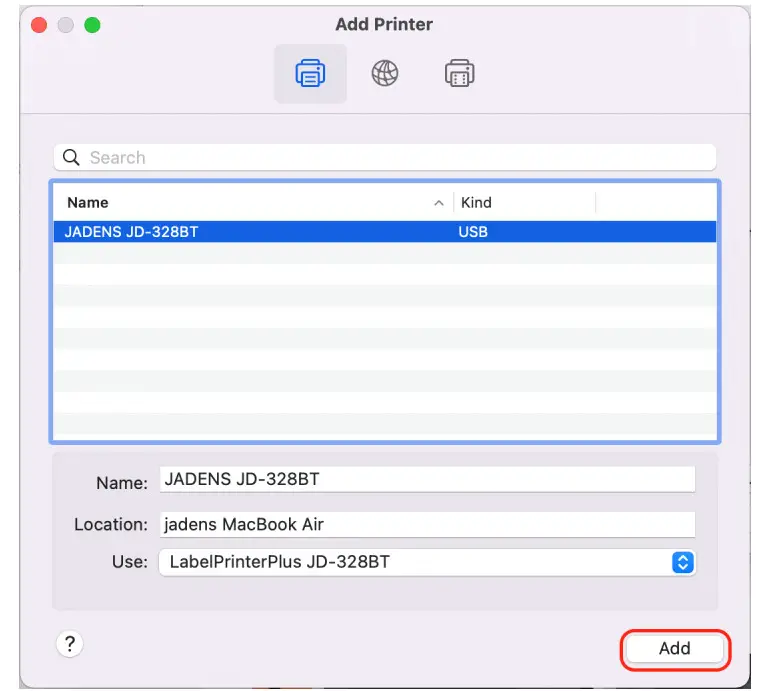
Task: Click the Kind column header
Action: [x=476, y=202]
